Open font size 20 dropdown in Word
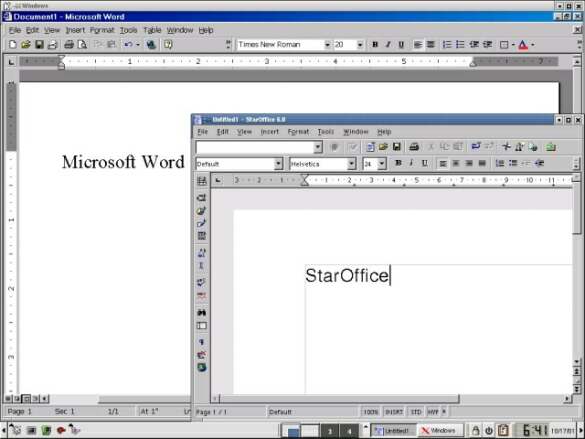This screenshot has width=585, height=439. tap(360, 45)
